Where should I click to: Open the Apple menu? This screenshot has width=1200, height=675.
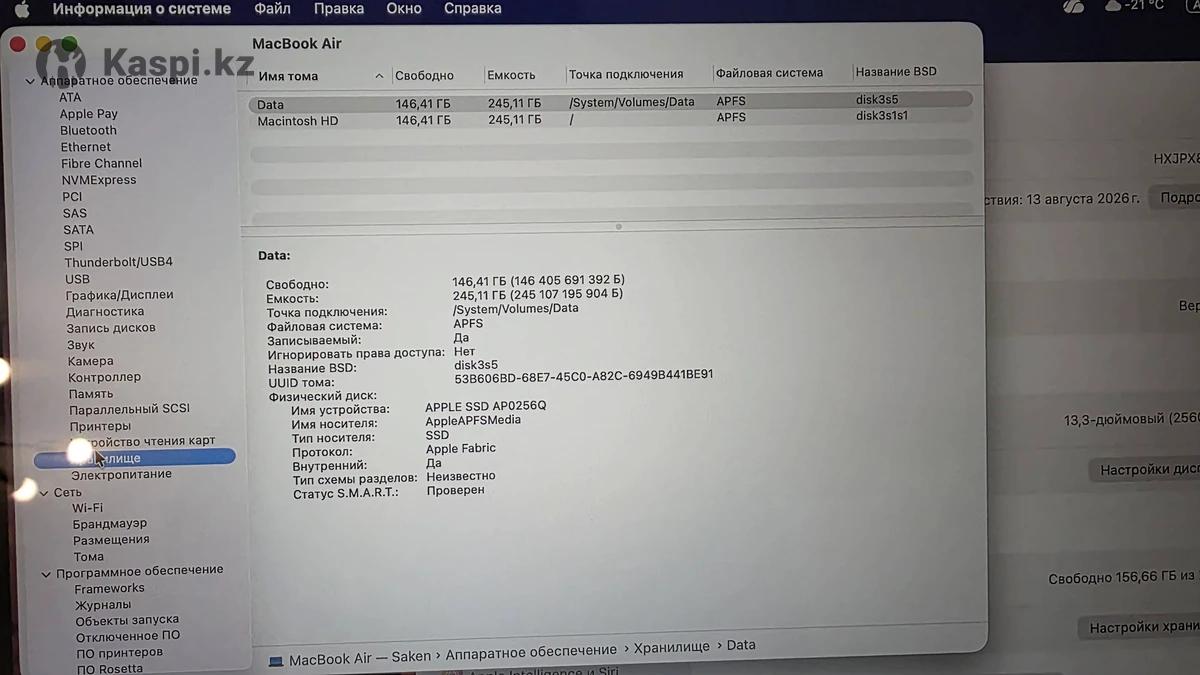click(x=21, y=9)
